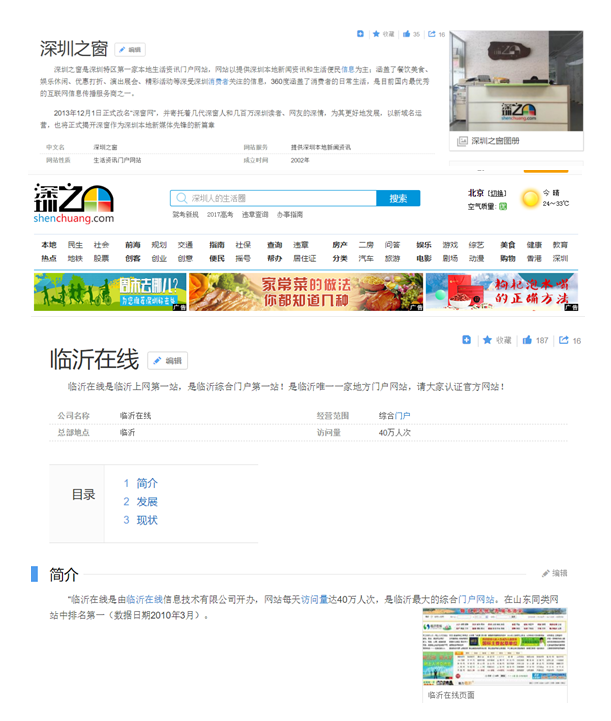Image resolution: width=611 pixels, height=721 pixels.
Task: Click the 2002年 value for 成立时间
Action: click(300, 160)
